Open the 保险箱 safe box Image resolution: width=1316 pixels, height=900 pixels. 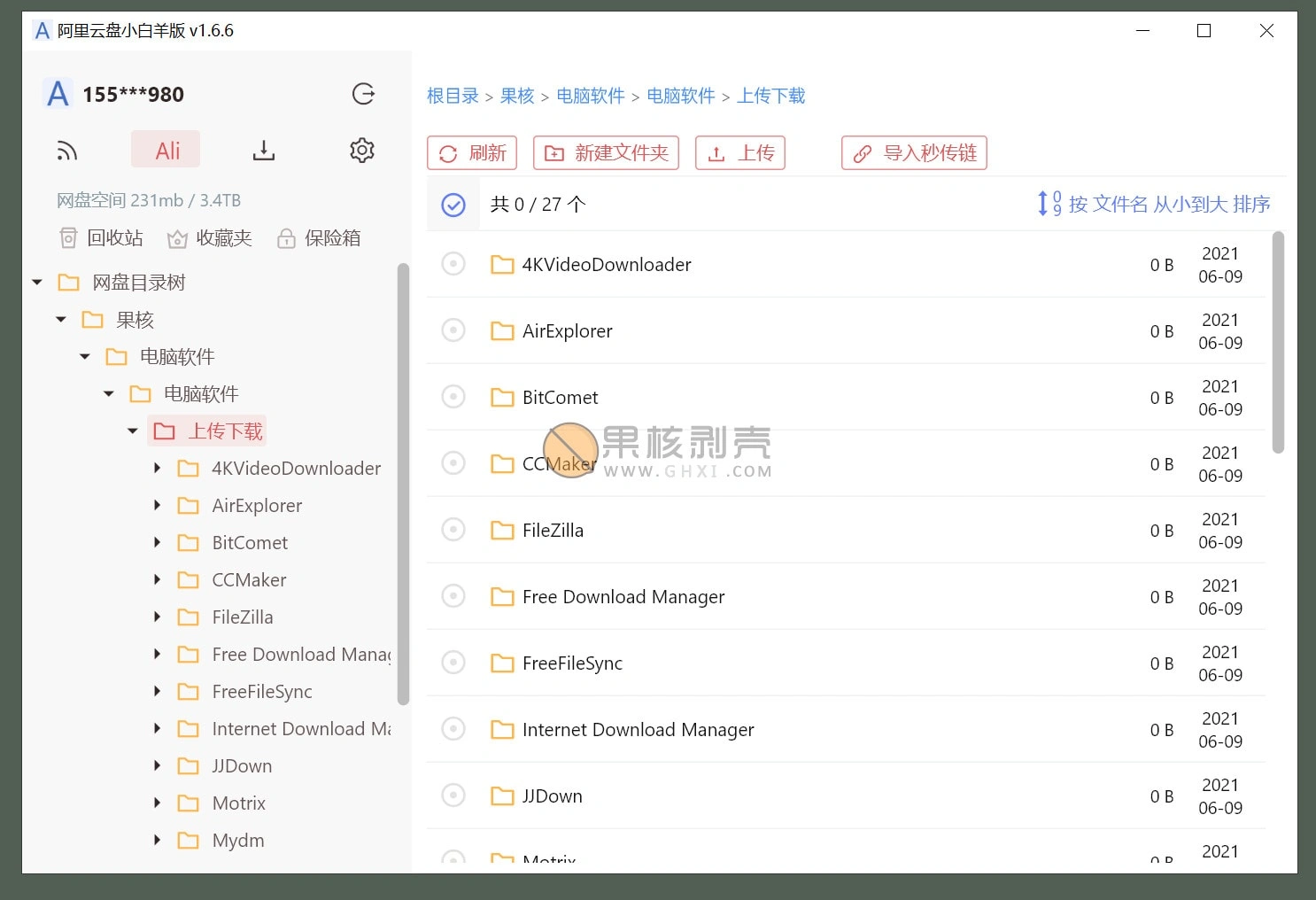coord(319,237)
